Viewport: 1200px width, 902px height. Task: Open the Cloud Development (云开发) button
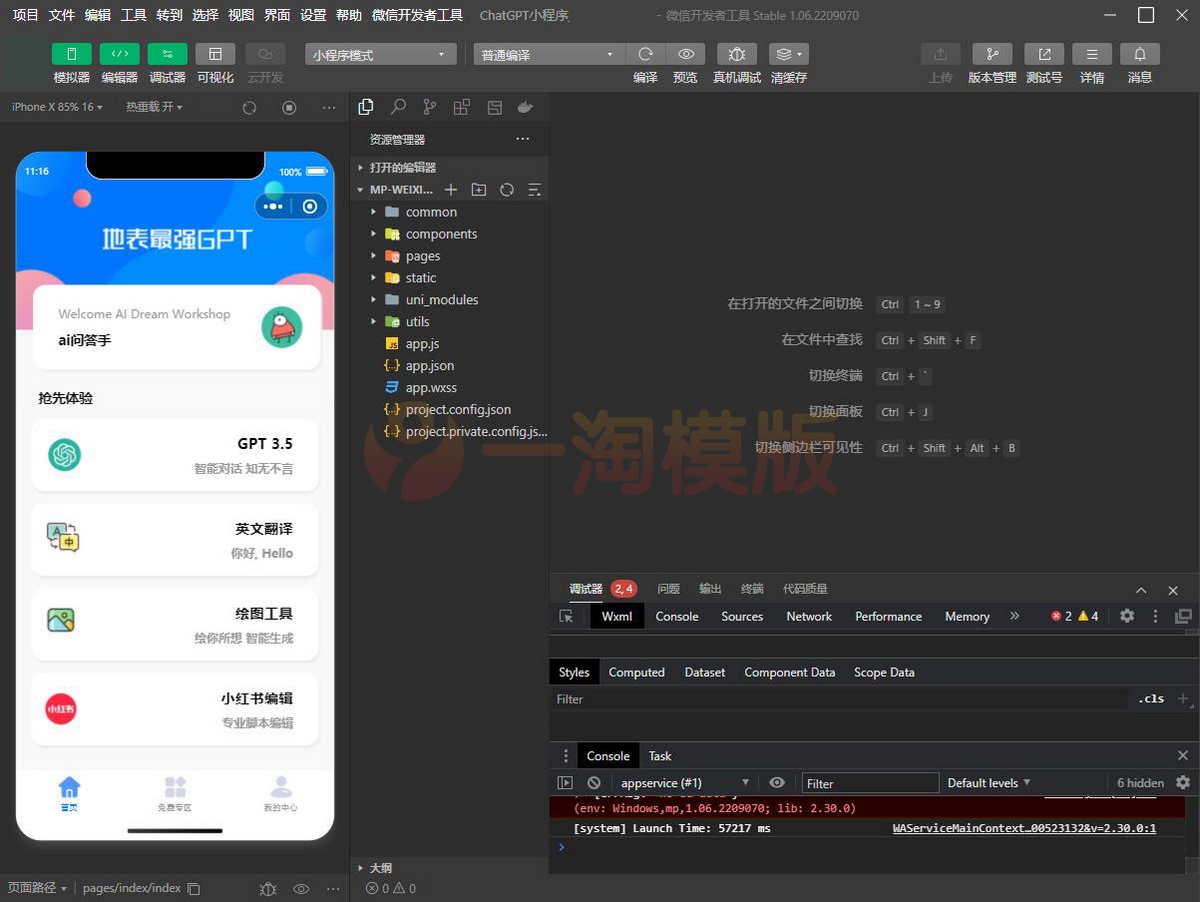[x=265, y=54]
